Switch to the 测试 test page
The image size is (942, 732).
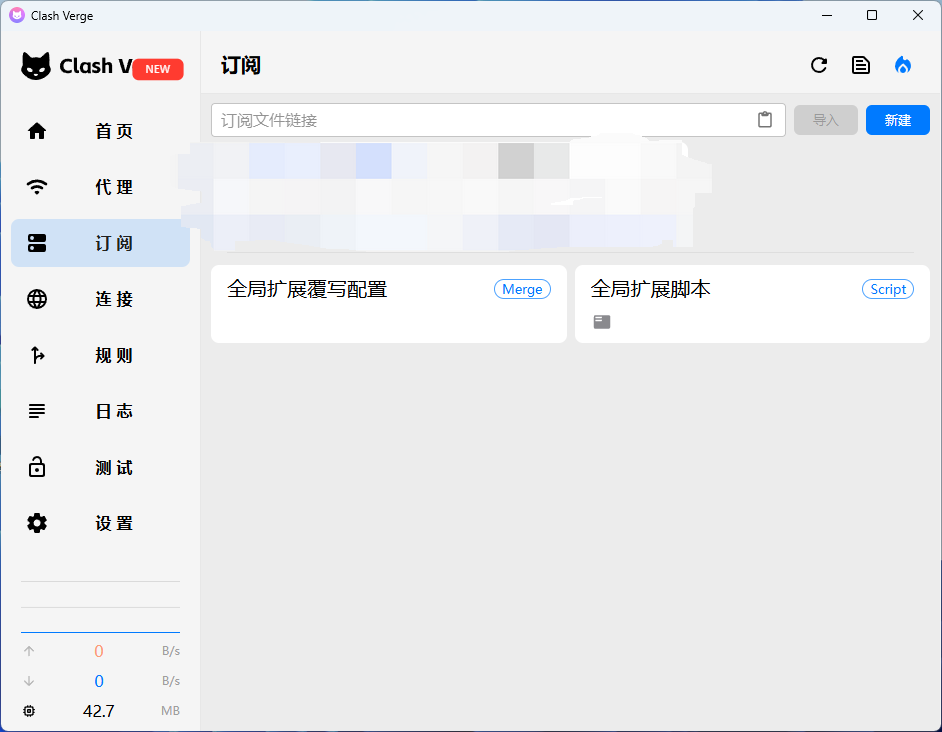coord(100,467)
